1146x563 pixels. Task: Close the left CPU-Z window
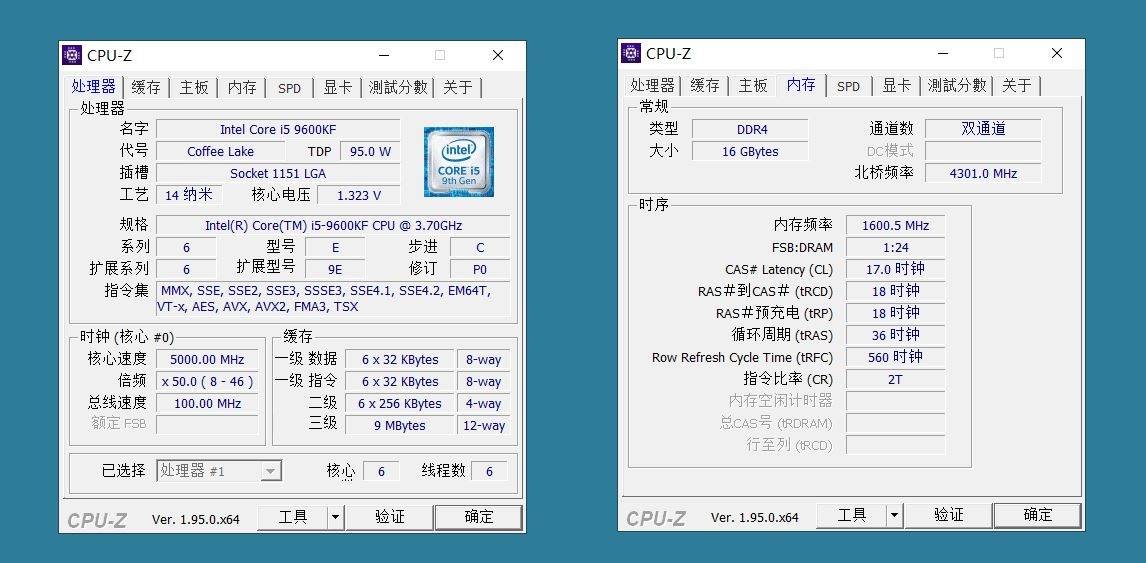[x=498, y=55]
